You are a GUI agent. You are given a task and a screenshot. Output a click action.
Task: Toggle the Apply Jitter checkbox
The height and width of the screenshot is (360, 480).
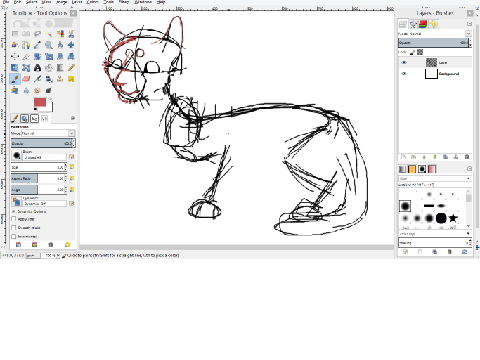pyautogui.click(x=14, y=219)
